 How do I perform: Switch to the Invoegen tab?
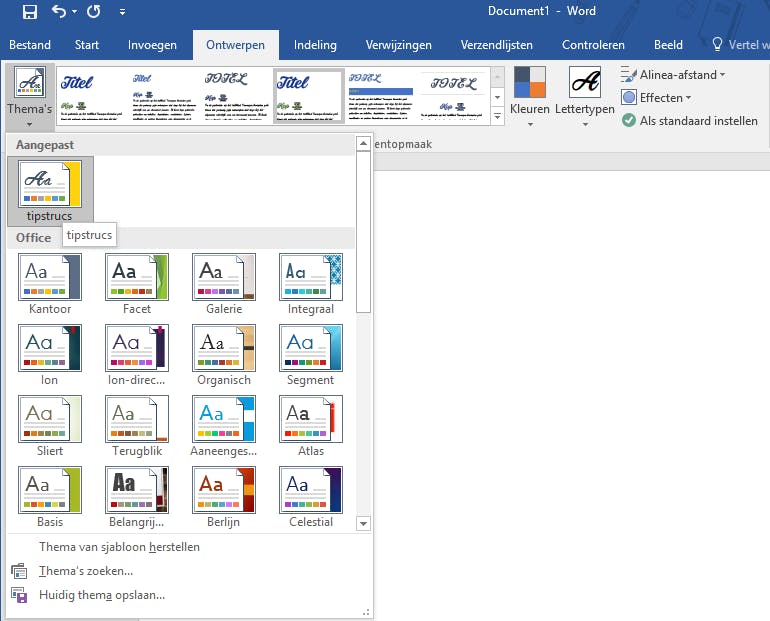point(152,45)
